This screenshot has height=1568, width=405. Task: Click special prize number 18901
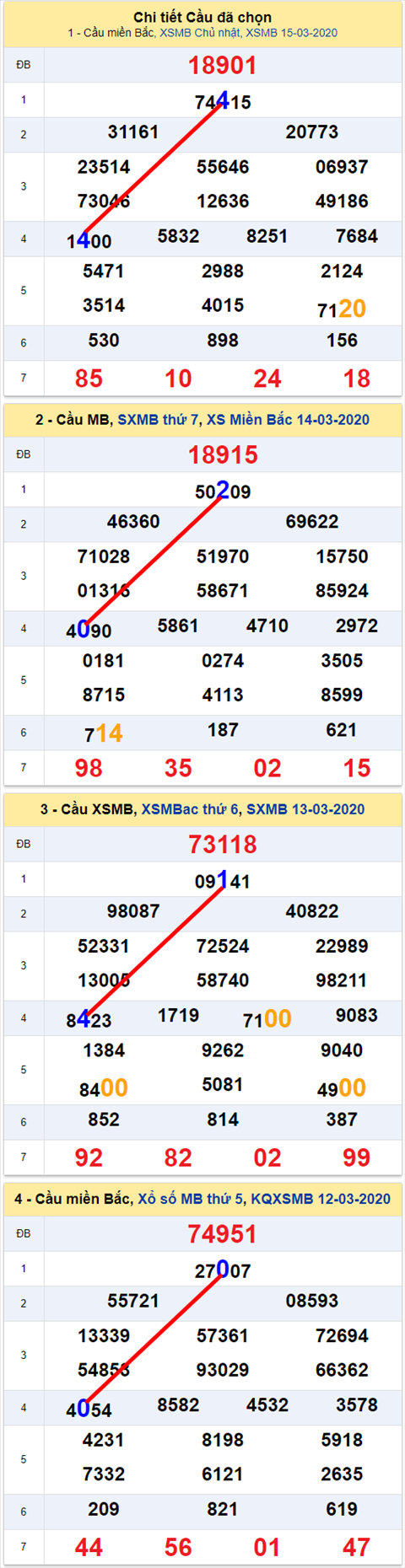(x=222, y=65)
